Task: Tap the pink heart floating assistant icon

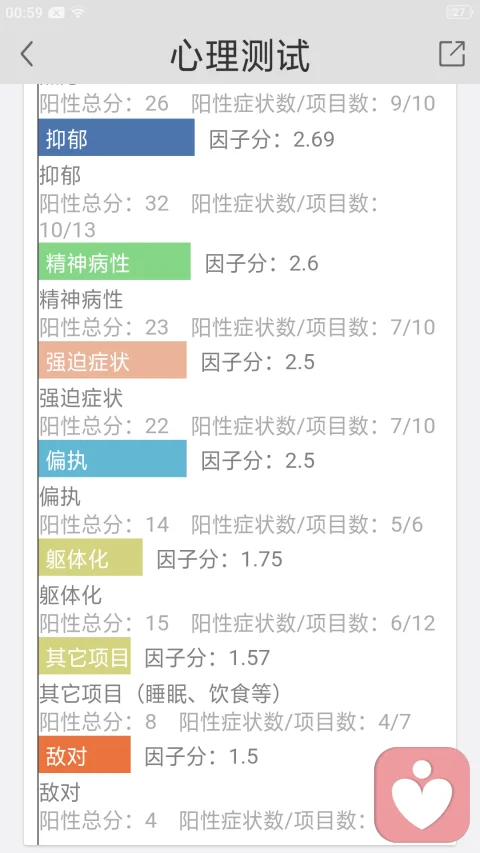Action: pyautogui.click(x=422, y=794)
